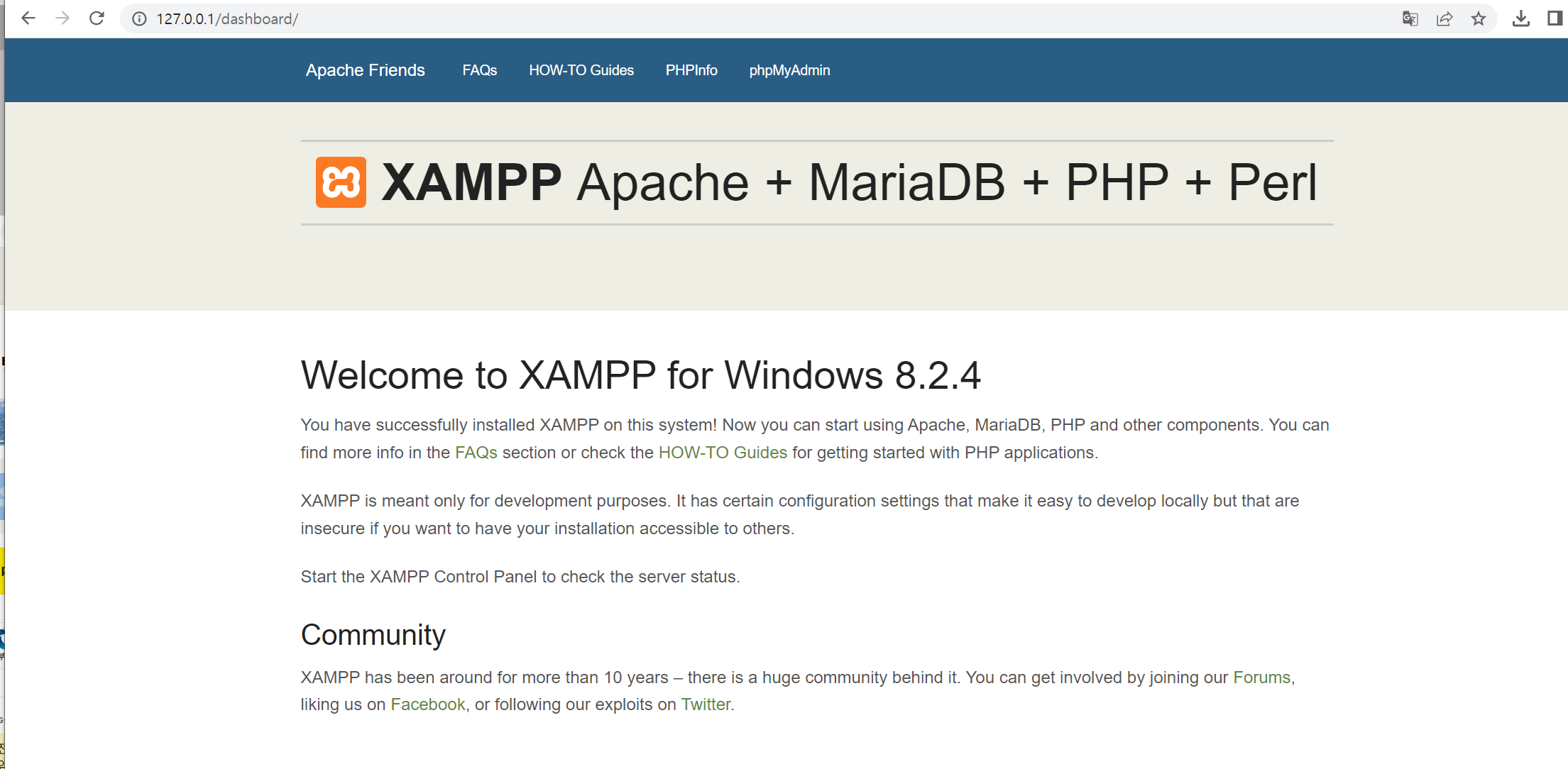Open the Apache Friends home link

pos(365,70)
